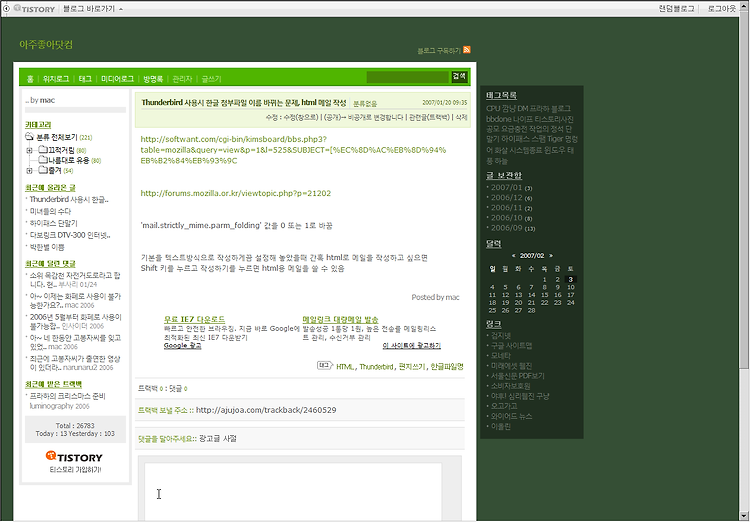The height and width of the screenshot is (522, 750).
Task: Open the 와이어드 뉴스 link
Action: (x=511, y=416)
